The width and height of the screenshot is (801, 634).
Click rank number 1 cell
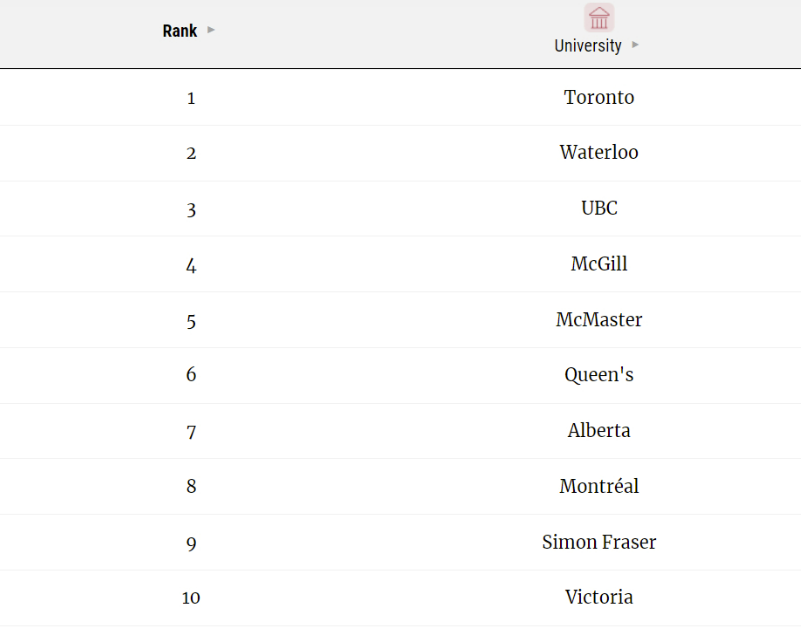(x=191, y=98)
